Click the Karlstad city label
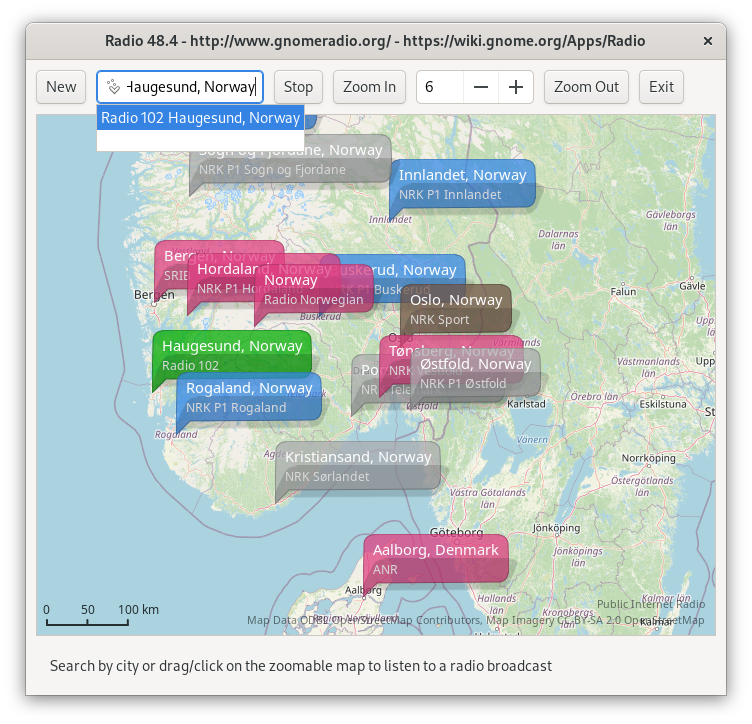Viewport: 752px width, 724px height. tap(526, 404)
